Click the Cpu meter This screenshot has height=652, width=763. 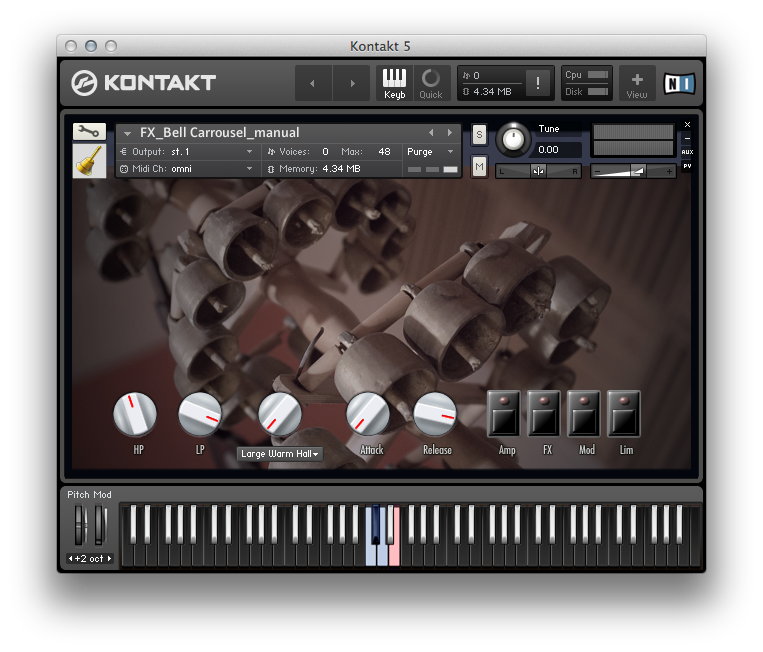[586, 75]
